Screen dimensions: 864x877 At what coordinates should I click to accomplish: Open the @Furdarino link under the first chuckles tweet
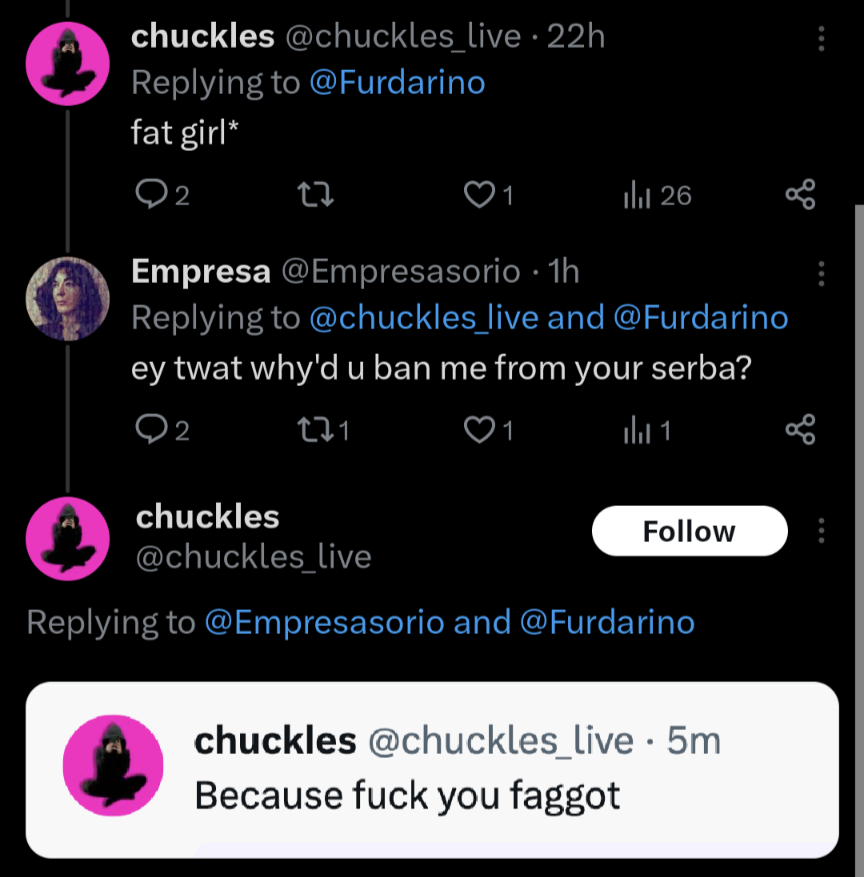tap(397, 82)
